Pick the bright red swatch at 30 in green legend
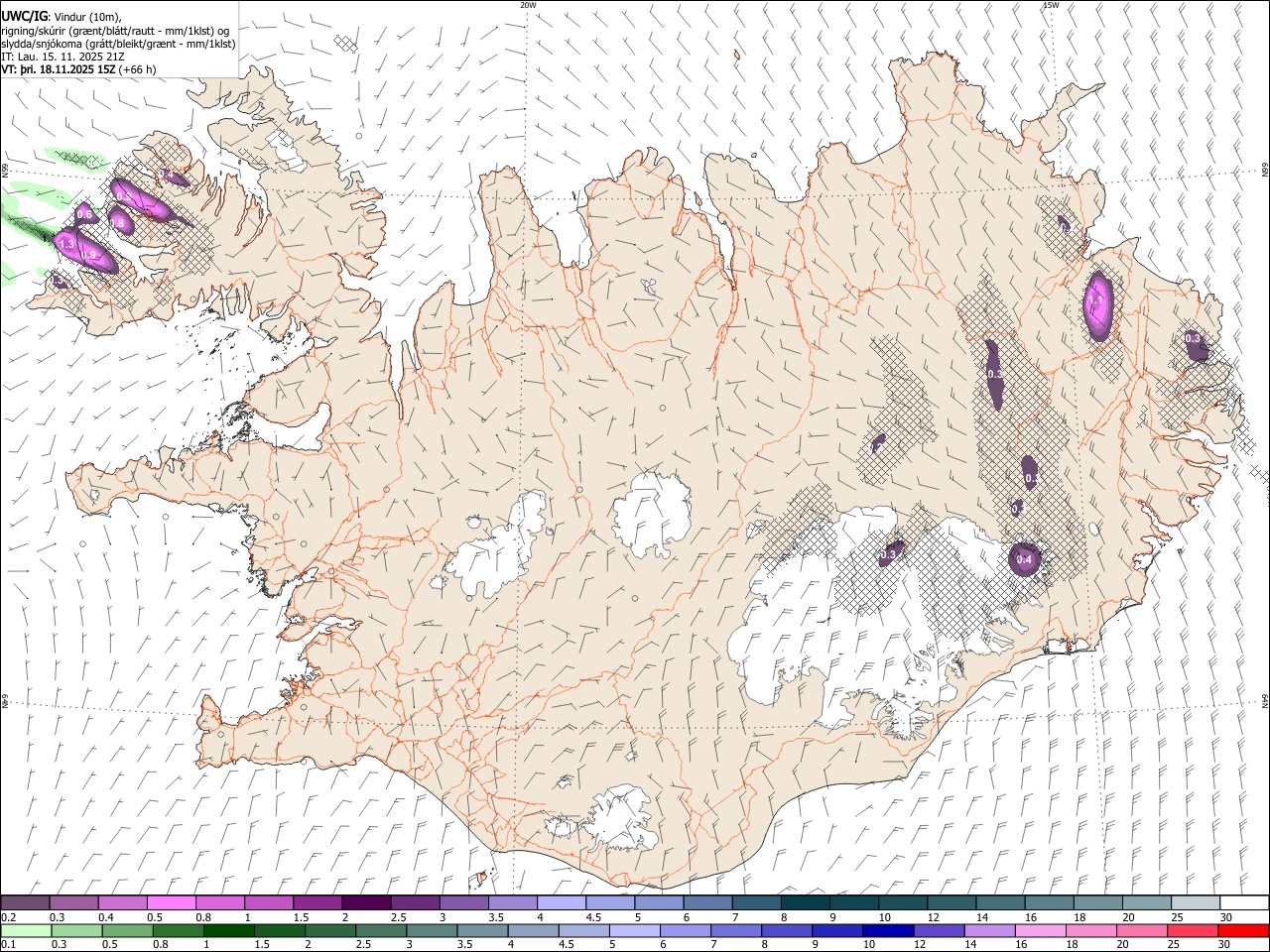The width and height of the screenshot is (1270, 952). [x=1243, y=930]
